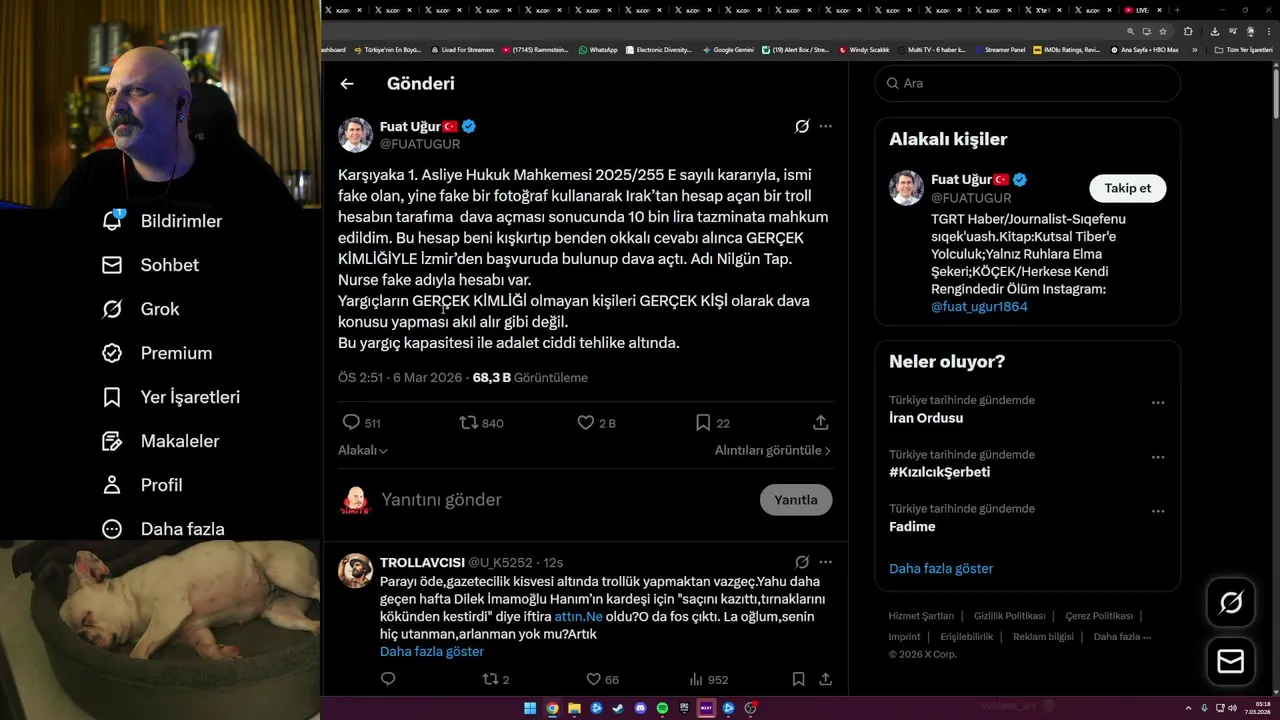Viewport: 1280px width, 720px height.
Task: Open Premium in left sidebar
Action: pos(157,353)
